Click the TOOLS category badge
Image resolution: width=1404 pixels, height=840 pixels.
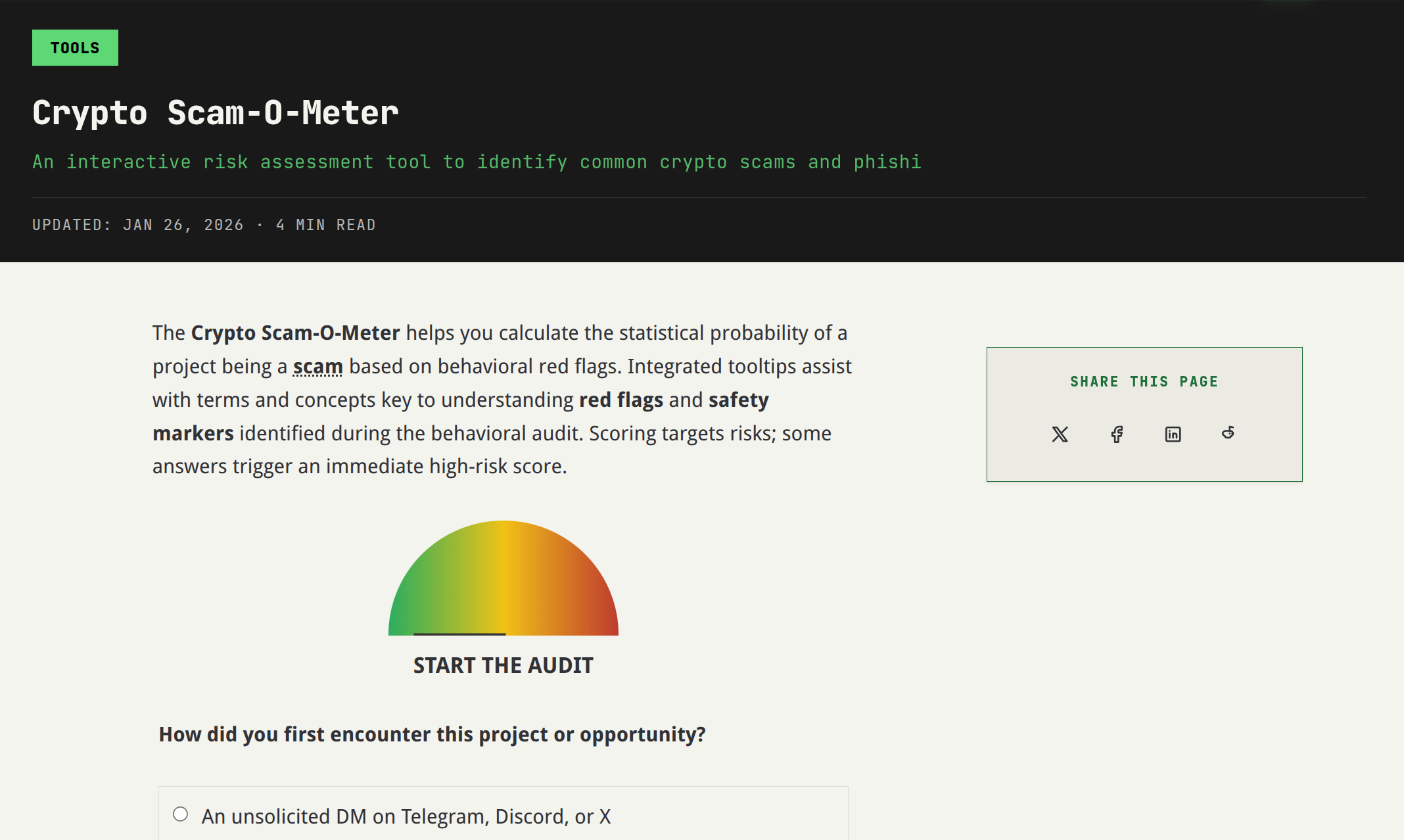[74, 47]
